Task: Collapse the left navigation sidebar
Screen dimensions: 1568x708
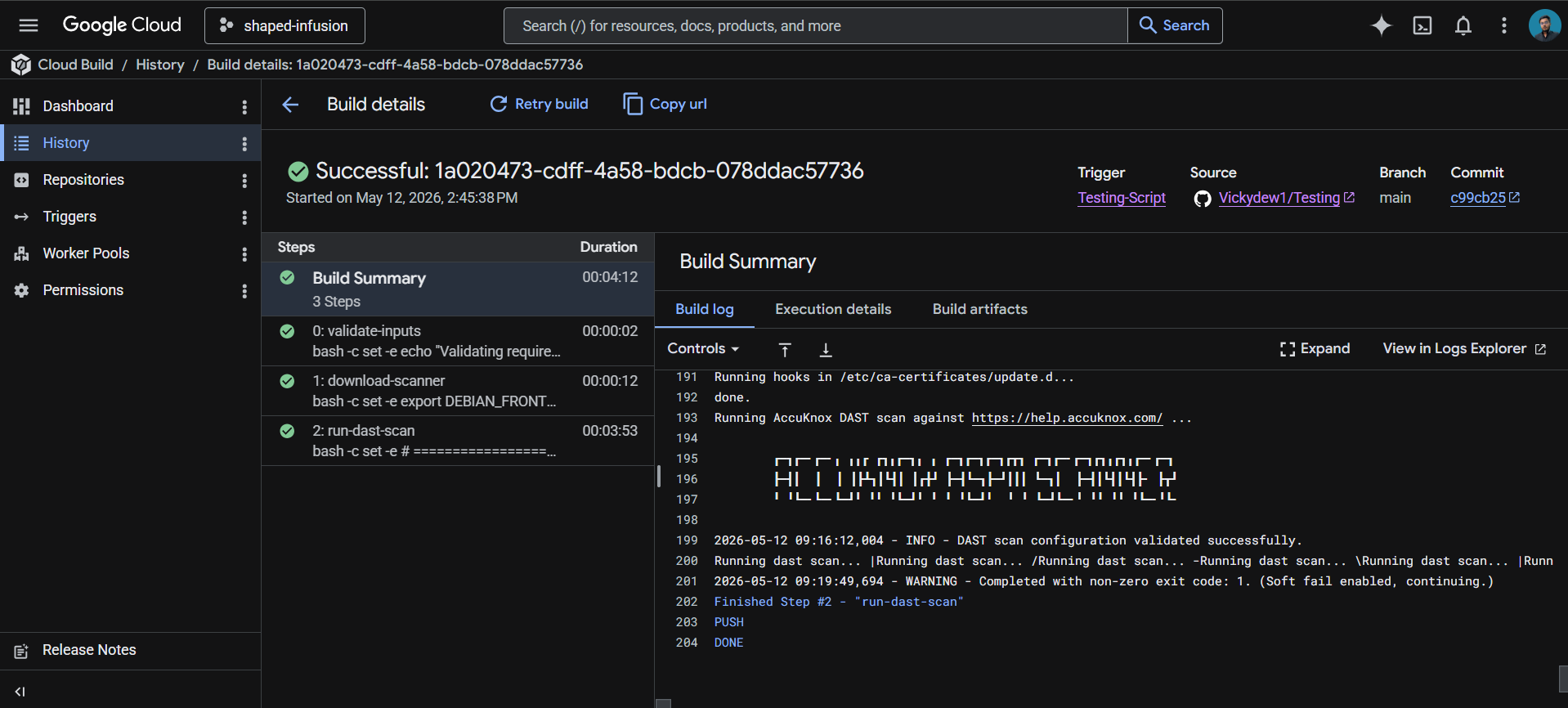Action: pyautogui.click(x=20, y=692)
